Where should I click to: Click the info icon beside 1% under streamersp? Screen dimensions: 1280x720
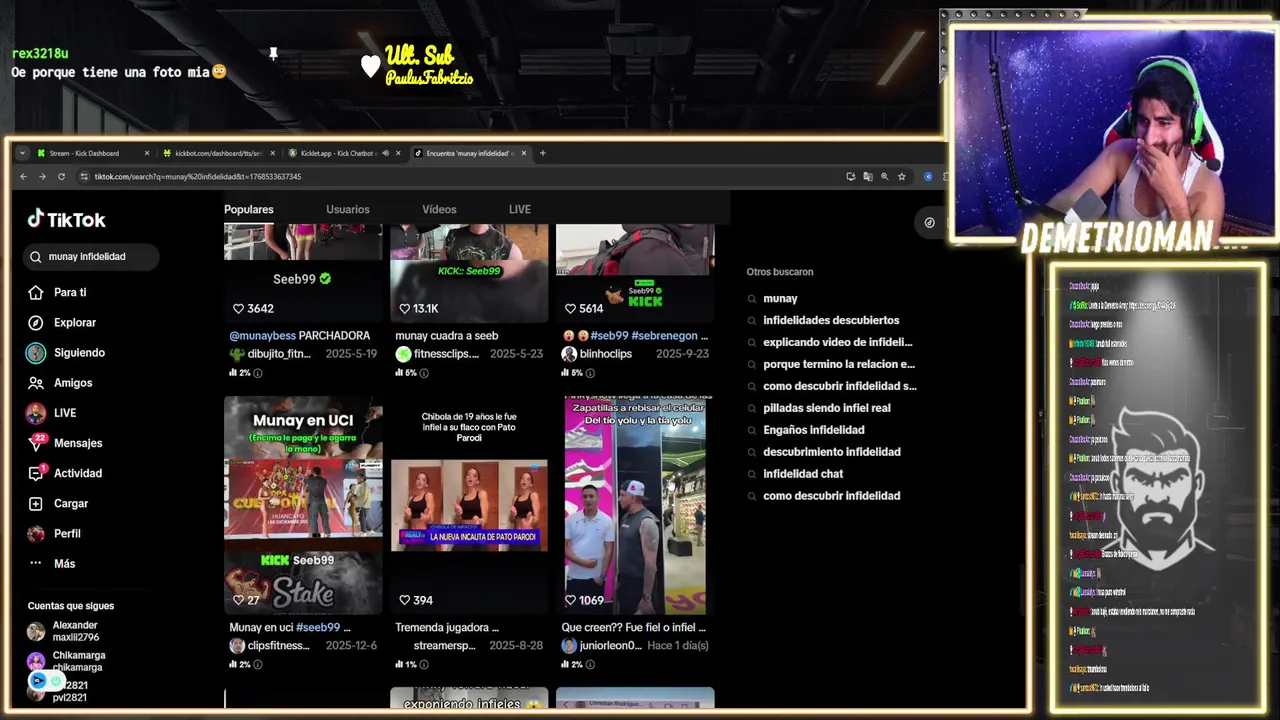(x=424, y=665)
